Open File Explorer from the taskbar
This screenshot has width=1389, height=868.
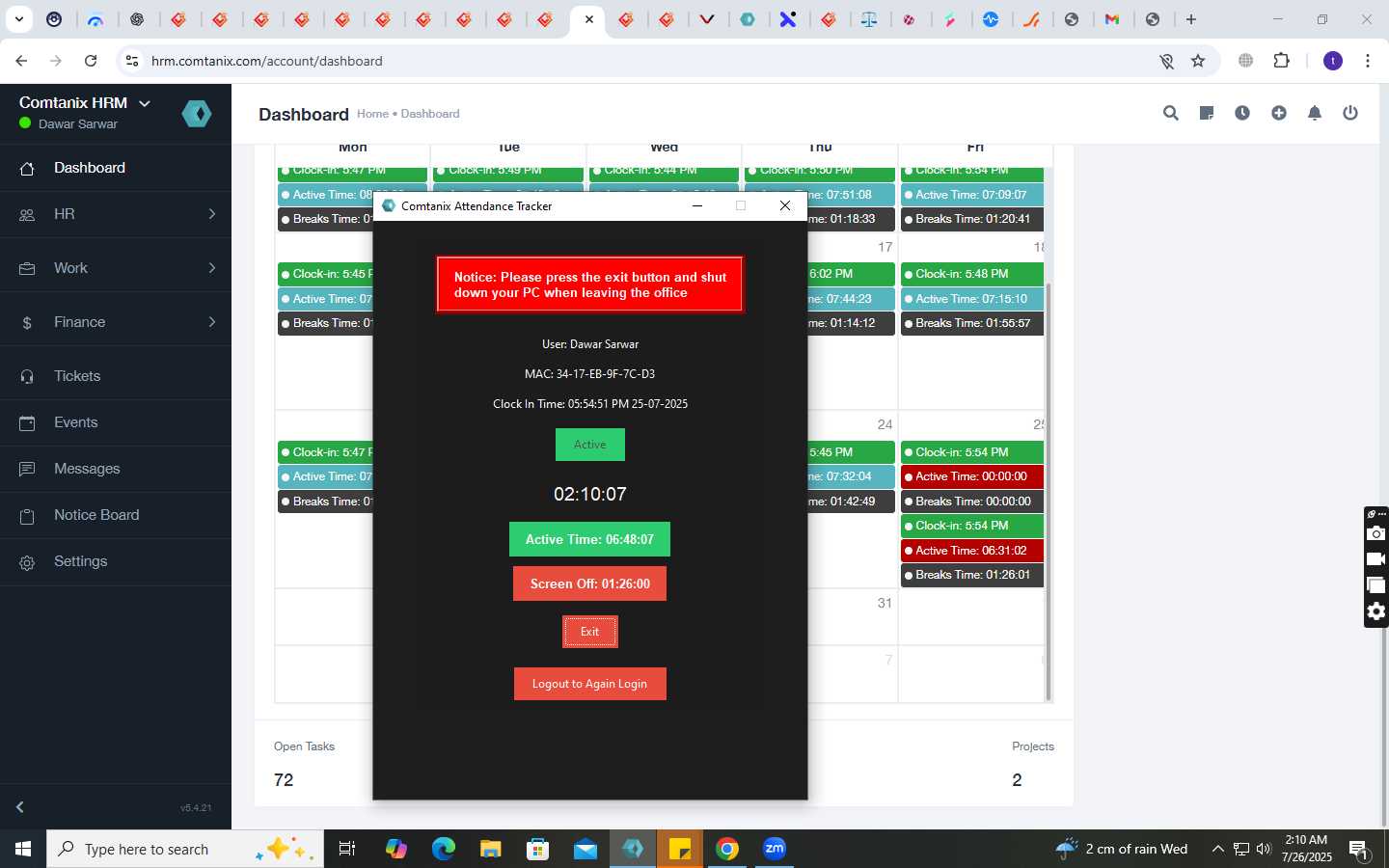click(x=491, y=849)
